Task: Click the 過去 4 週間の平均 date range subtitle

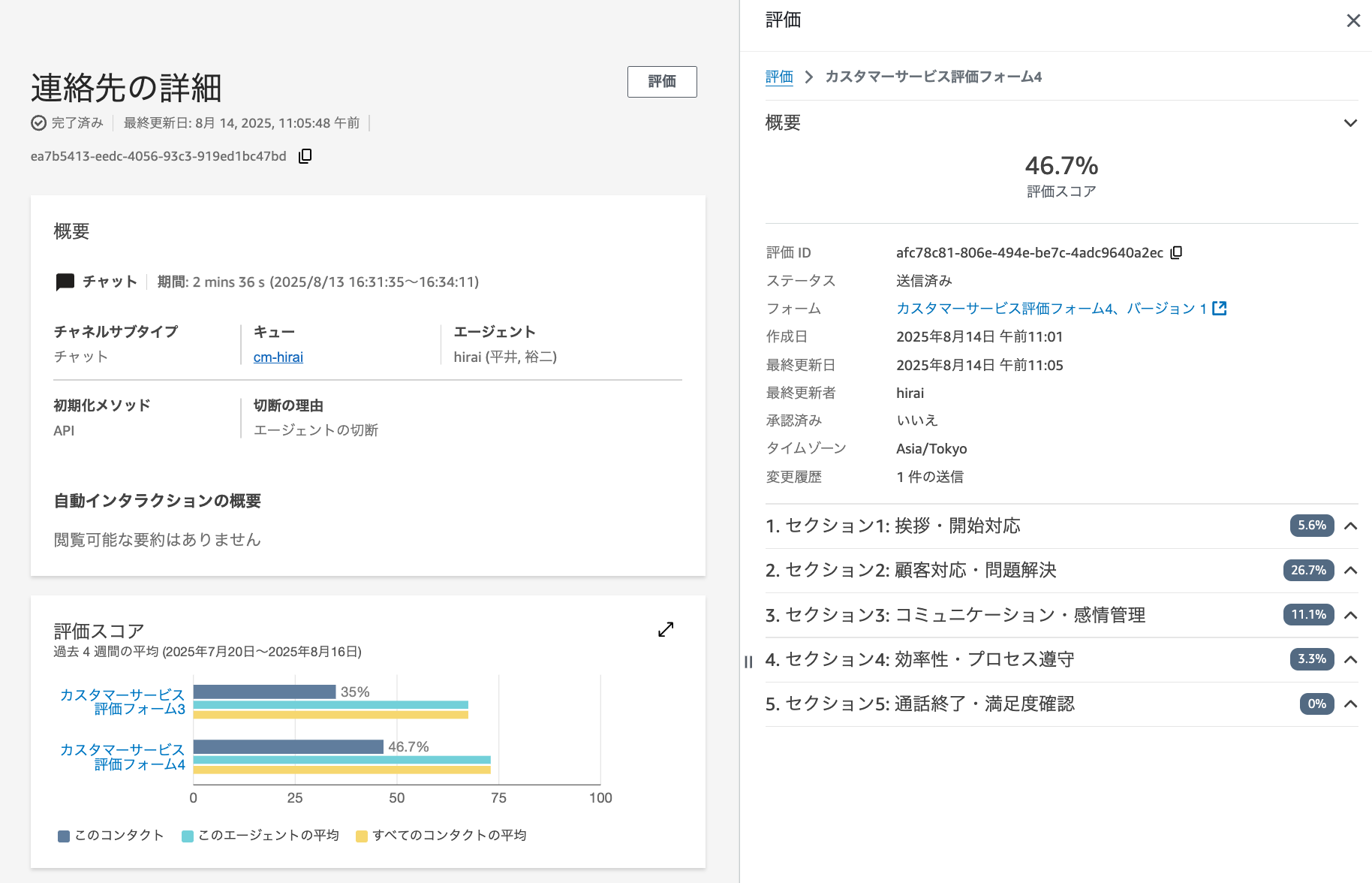Action: click(x=207, y=652)
